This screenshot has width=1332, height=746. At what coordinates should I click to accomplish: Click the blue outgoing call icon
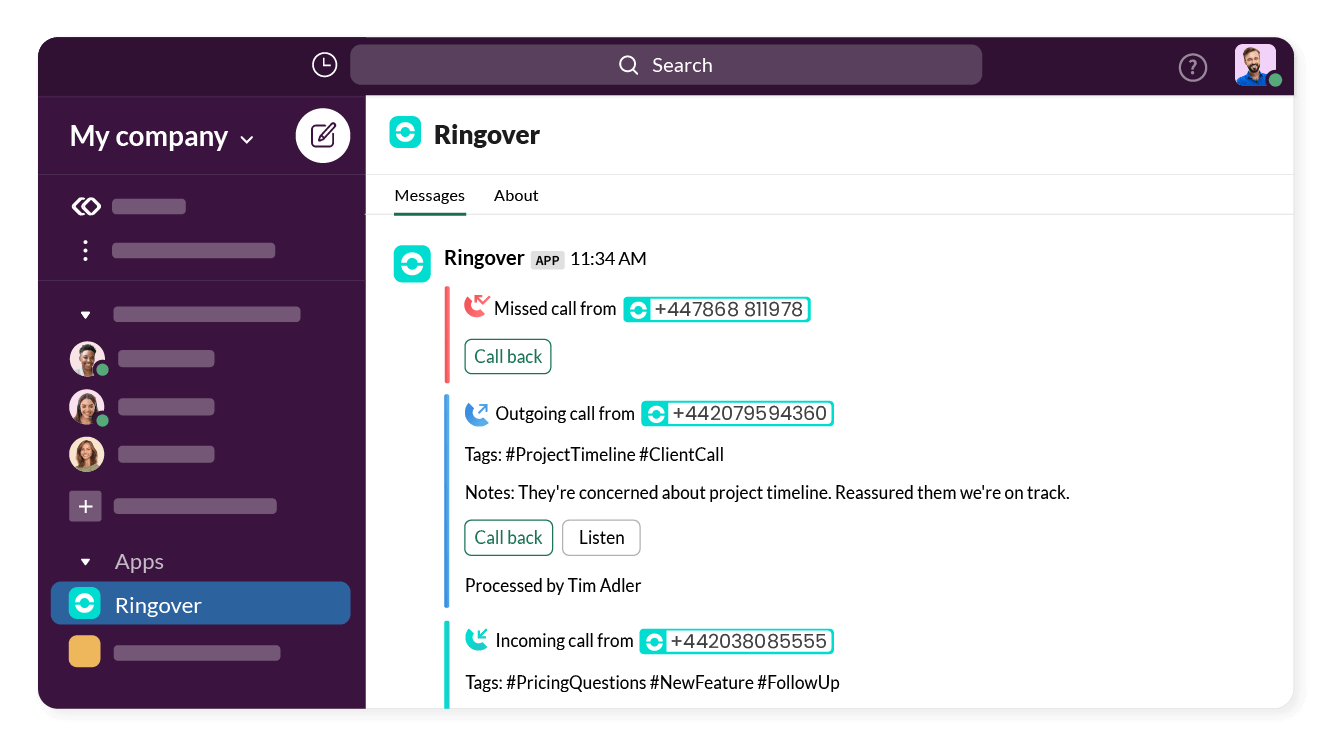pos(477,412)
